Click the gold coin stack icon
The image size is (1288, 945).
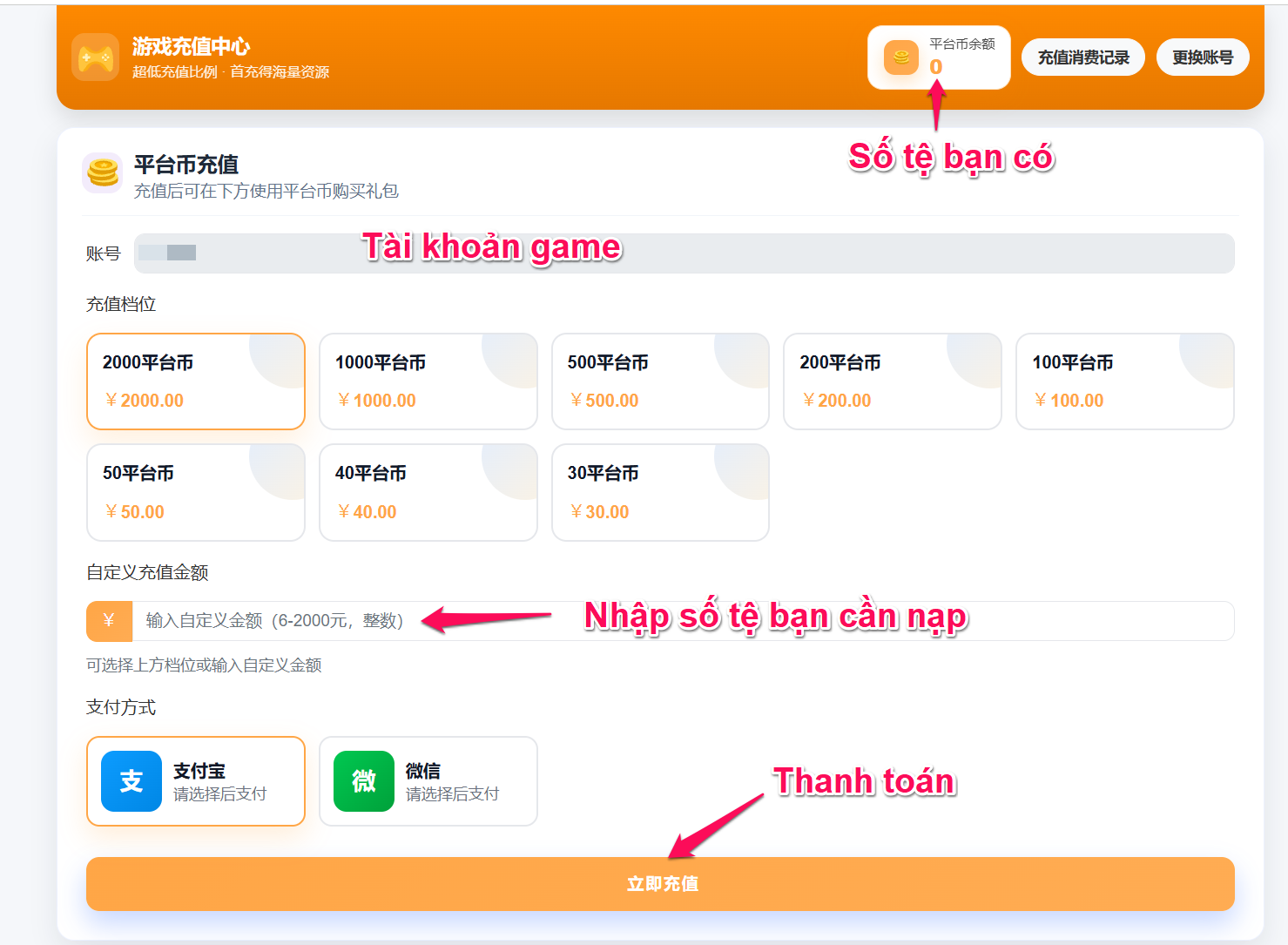coord(103,172)
